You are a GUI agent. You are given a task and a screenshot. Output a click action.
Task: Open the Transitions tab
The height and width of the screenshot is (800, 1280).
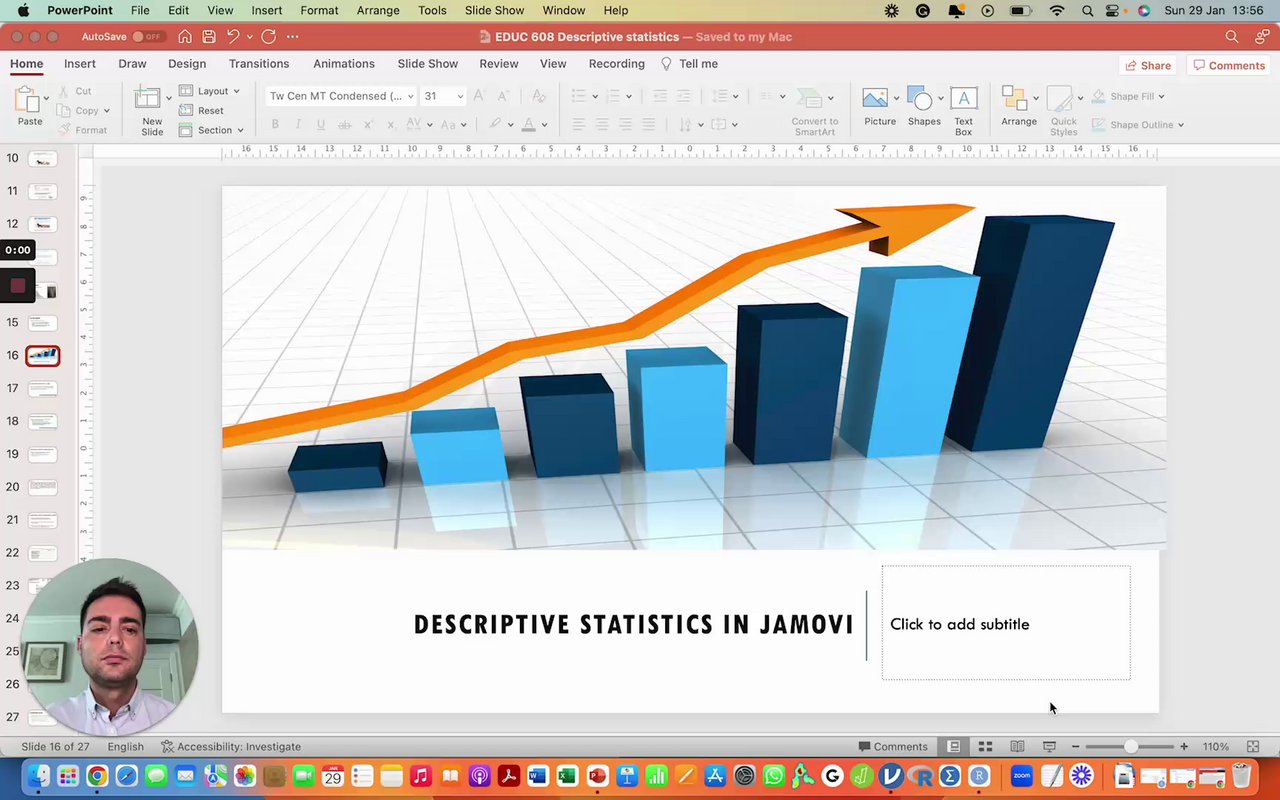click(259, 64)
